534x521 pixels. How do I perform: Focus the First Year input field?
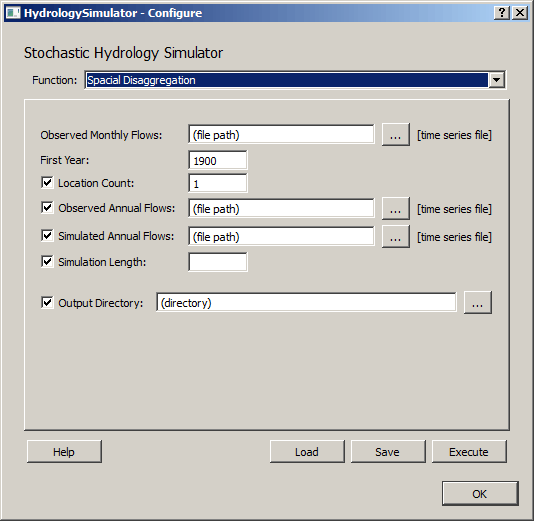pyautogui.click(x=218, y=160)
